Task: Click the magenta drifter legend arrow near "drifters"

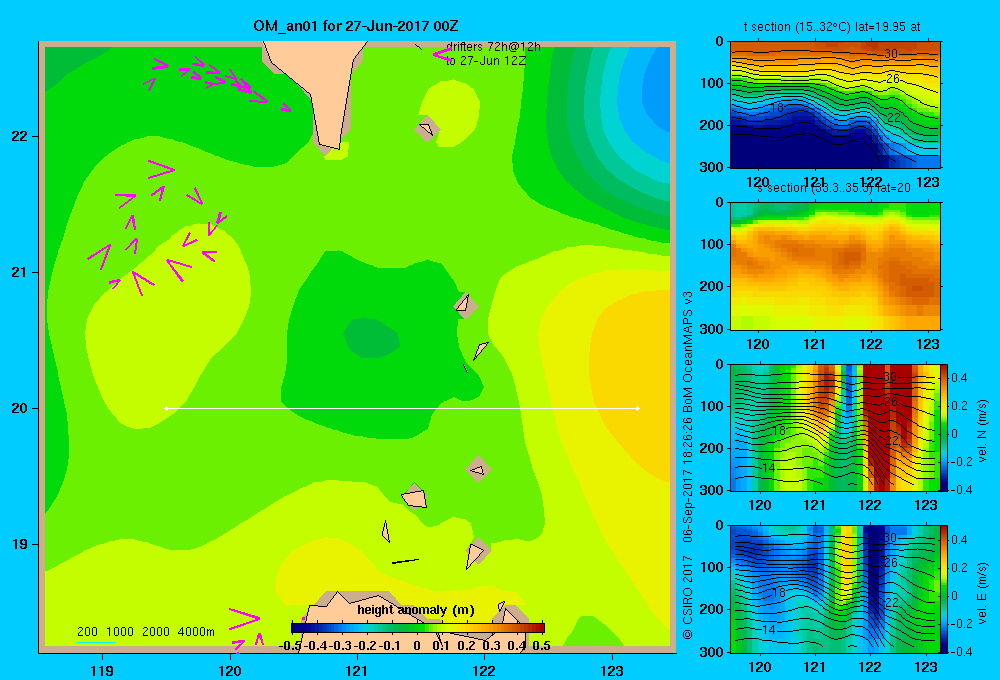Action: [441, 54]
